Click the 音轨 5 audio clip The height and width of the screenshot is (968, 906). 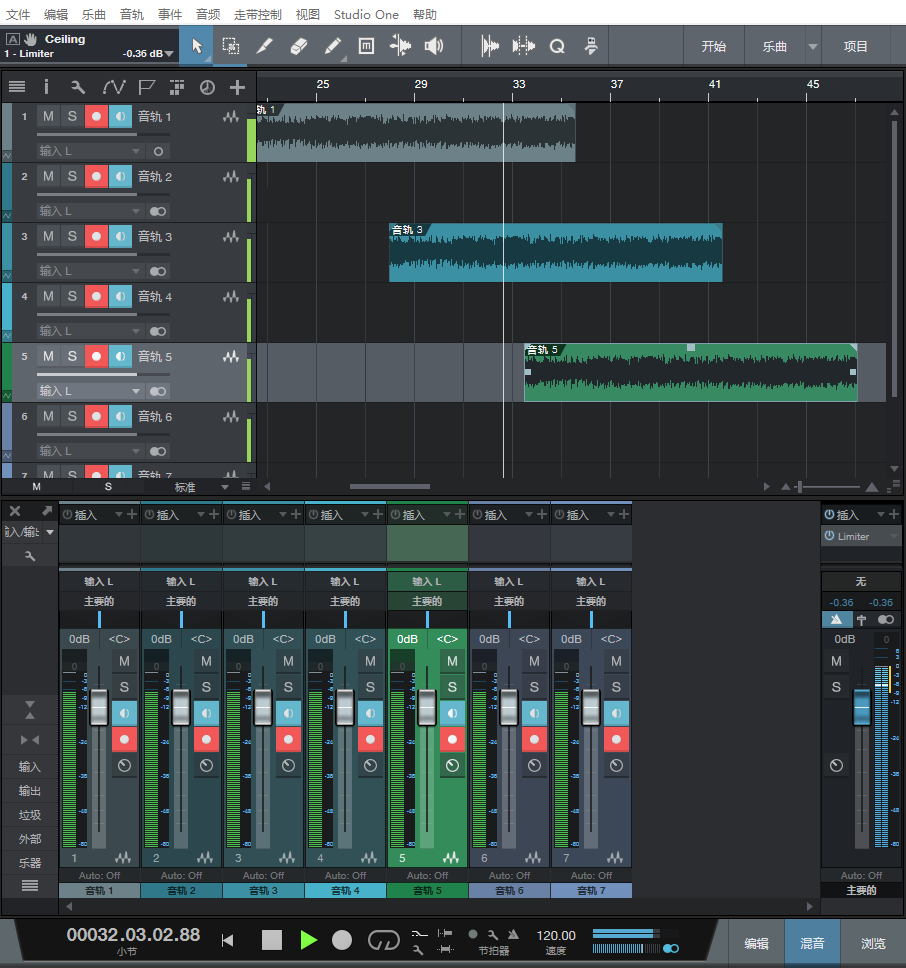(x=691, y=373)
